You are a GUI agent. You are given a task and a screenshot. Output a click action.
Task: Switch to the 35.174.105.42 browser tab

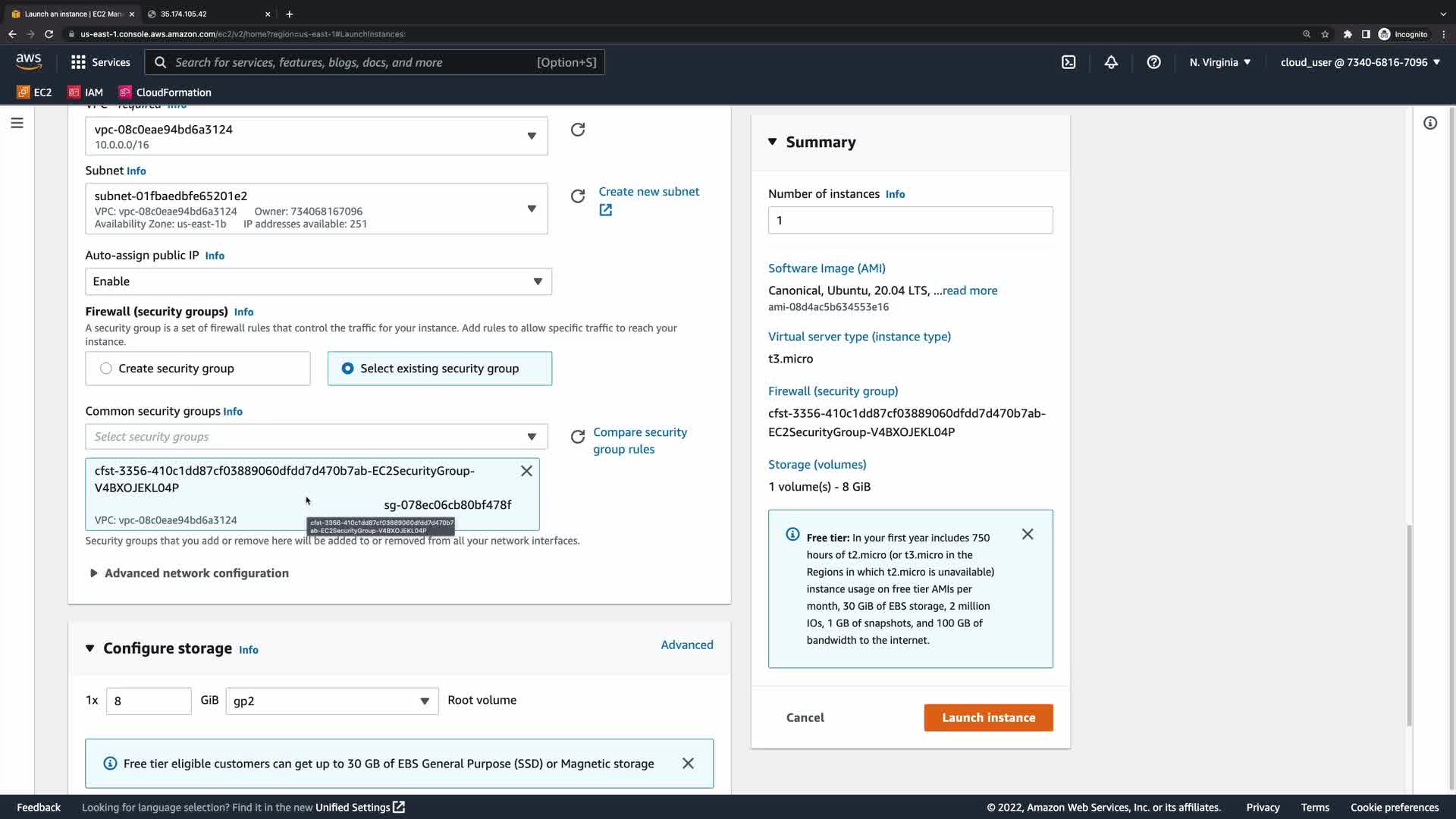pos(205,14)
